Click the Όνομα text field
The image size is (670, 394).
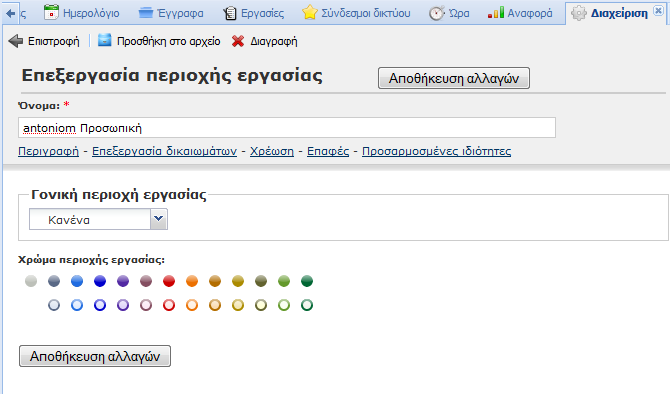(x=287, y=128)
